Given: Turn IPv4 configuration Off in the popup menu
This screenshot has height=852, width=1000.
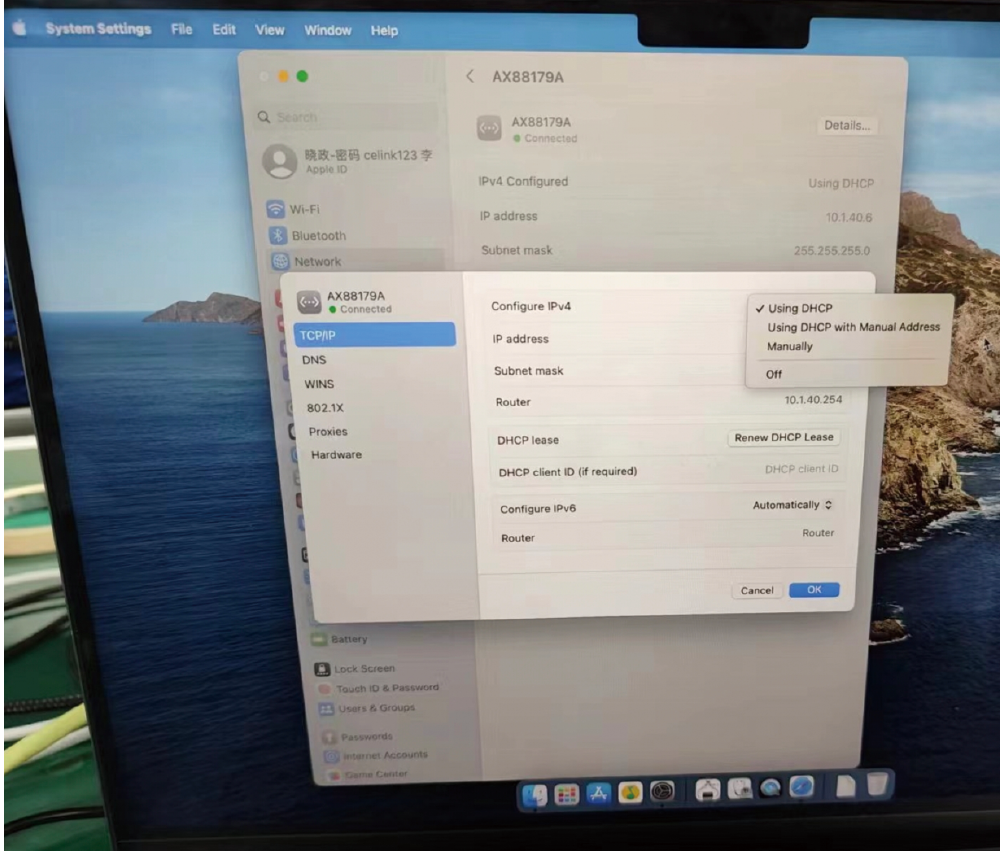Looking at the screenshot, I should pos(774,374).
